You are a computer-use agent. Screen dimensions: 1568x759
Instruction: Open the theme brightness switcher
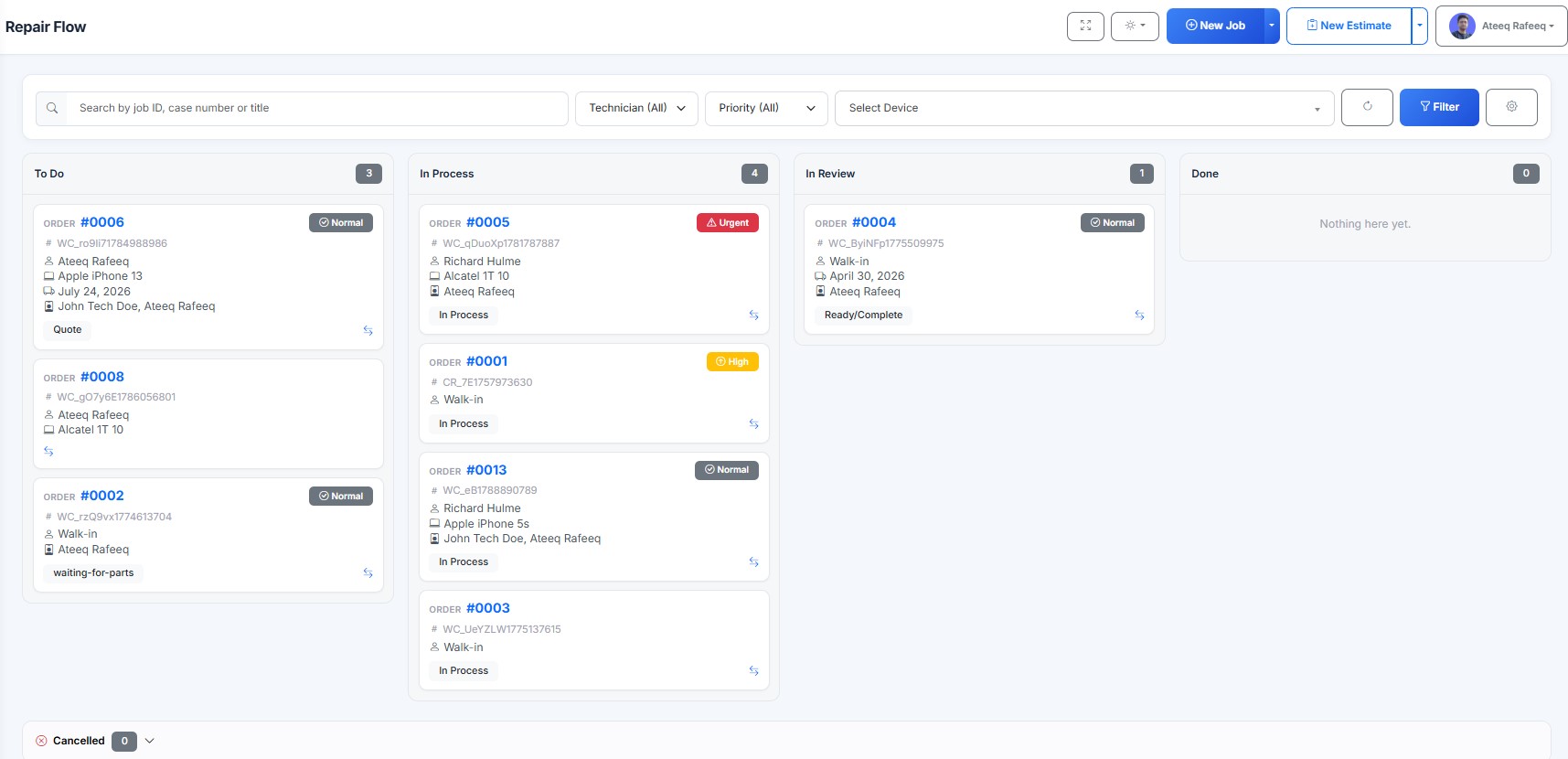[x=1135, y=27]
